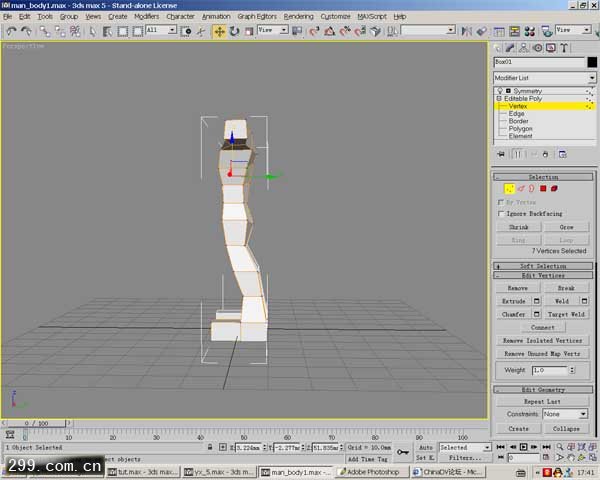Switch to the Motion command panel

pyautogui.click(x=538, y=48)
